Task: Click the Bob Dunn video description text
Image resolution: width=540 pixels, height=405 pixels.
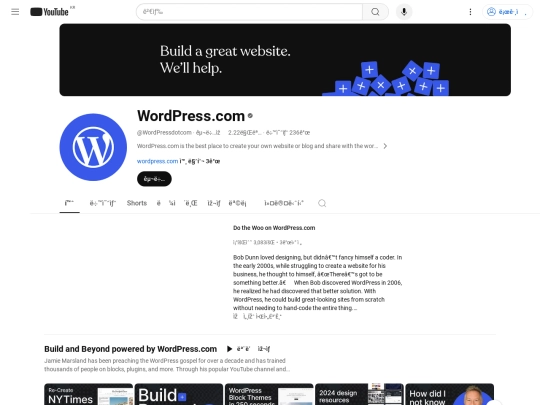Action: [x=318, y=283]
